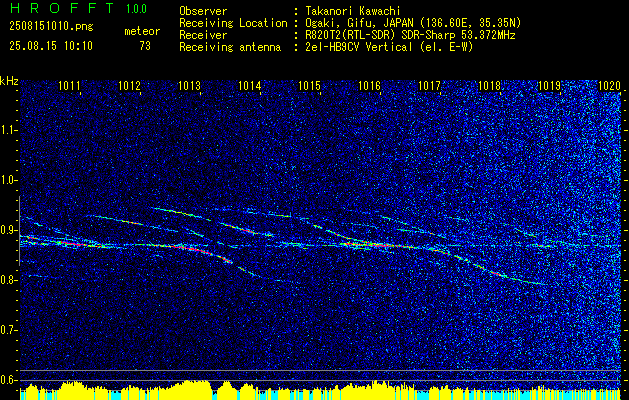Click the 1016 time axis marker
This screenshot has width=629, height=400.
pos(369,85)
